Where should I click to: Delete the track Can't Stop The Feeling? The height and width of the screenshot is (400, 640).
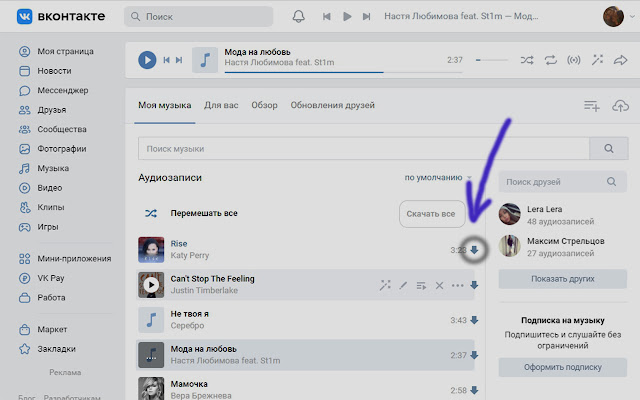pos(438,286)
